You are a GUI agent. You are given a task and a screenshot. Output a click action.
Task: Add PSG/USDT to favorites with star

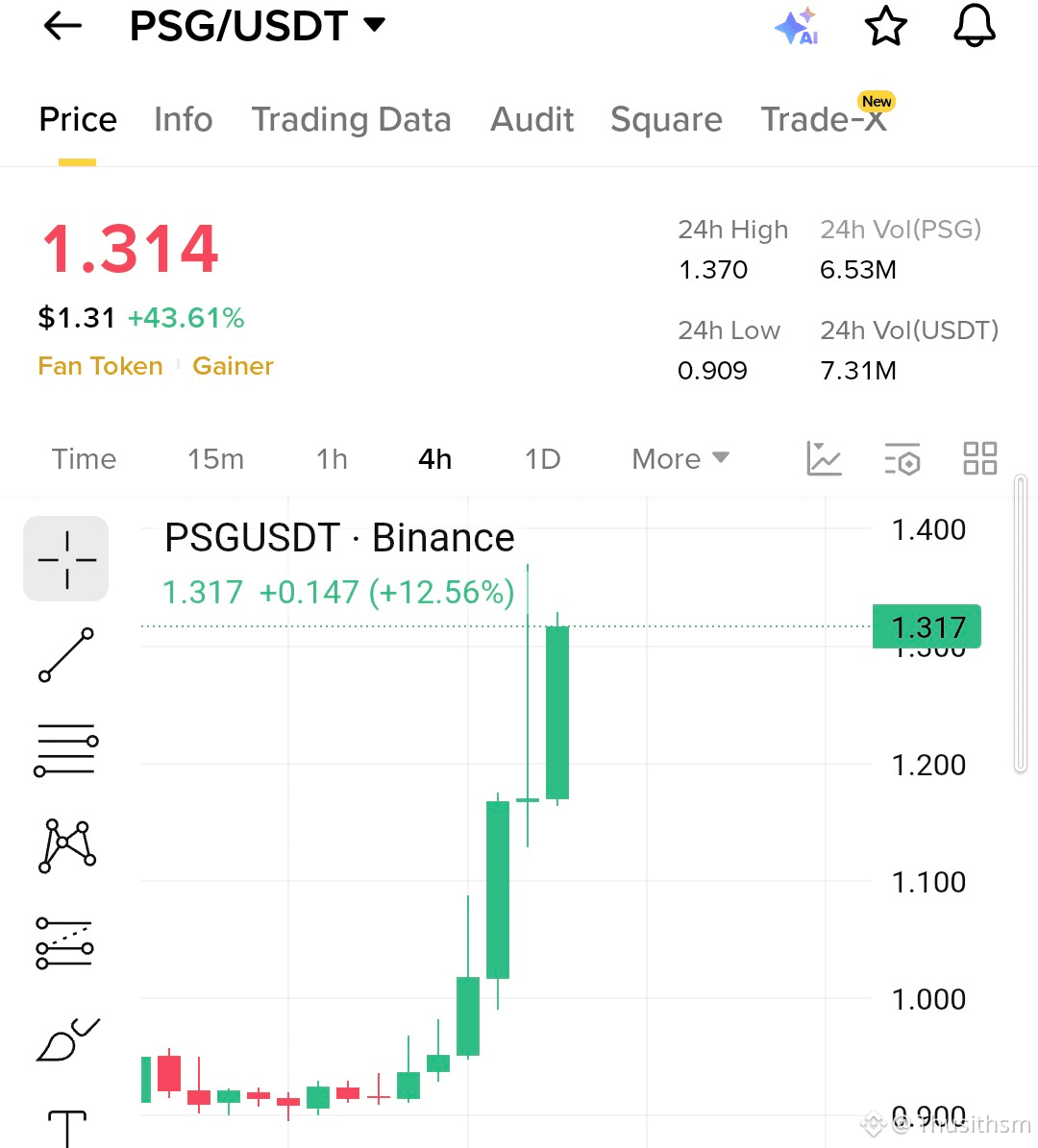pos(885,26)
